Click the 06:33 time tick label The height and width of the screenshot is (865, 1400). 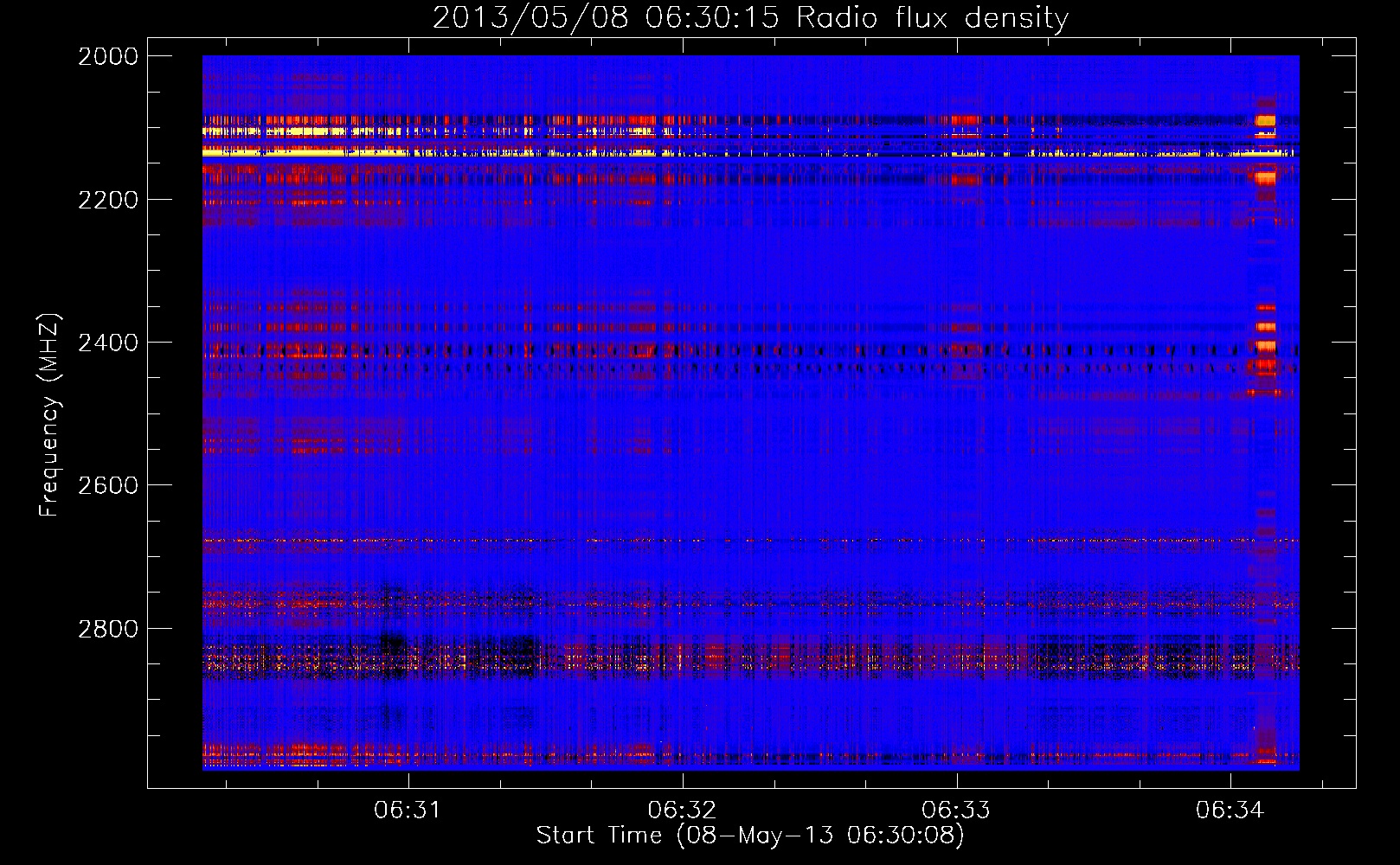click(x=956, y=810)
